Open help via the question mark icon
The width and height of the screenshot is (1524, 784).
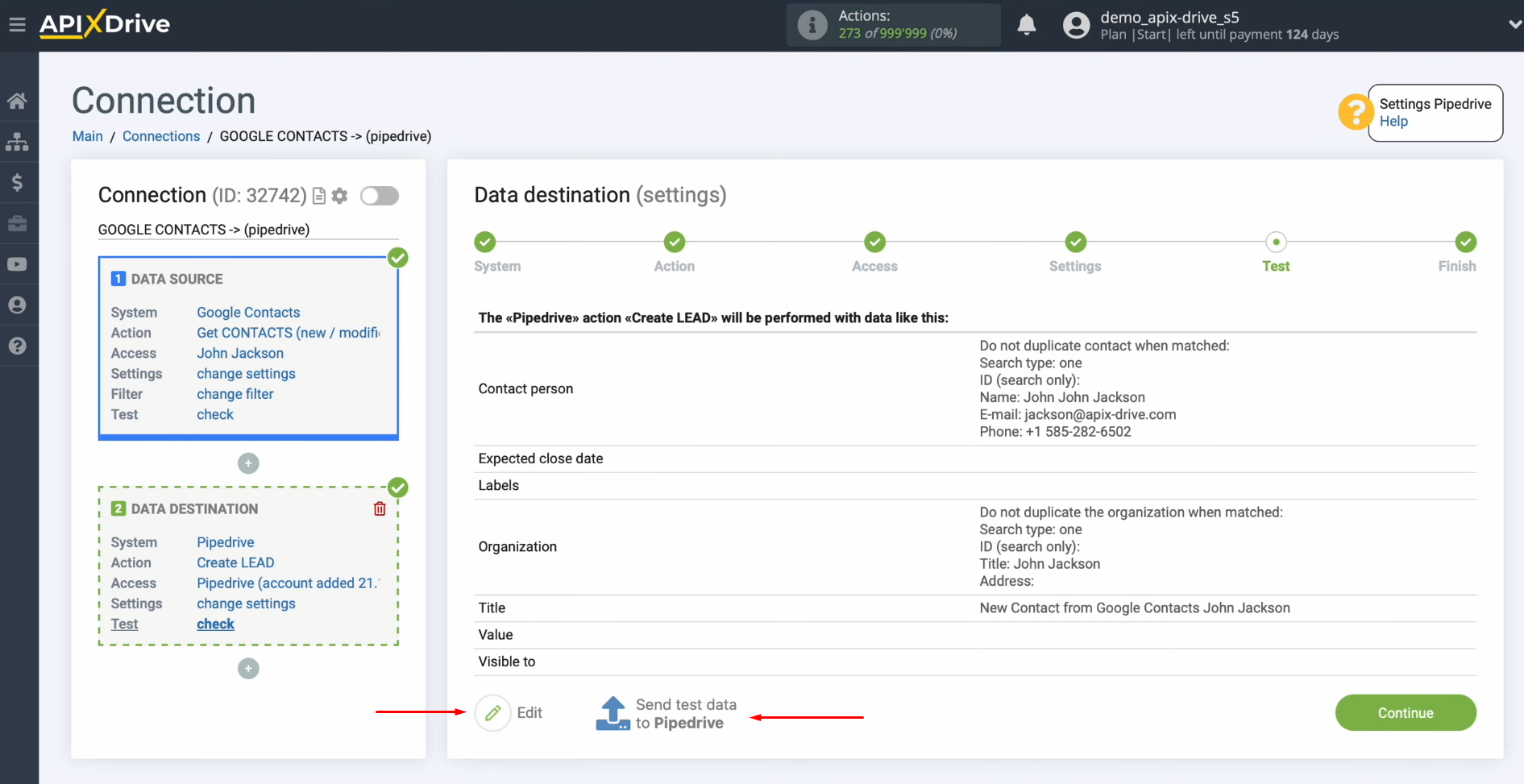tap(18, 346)
